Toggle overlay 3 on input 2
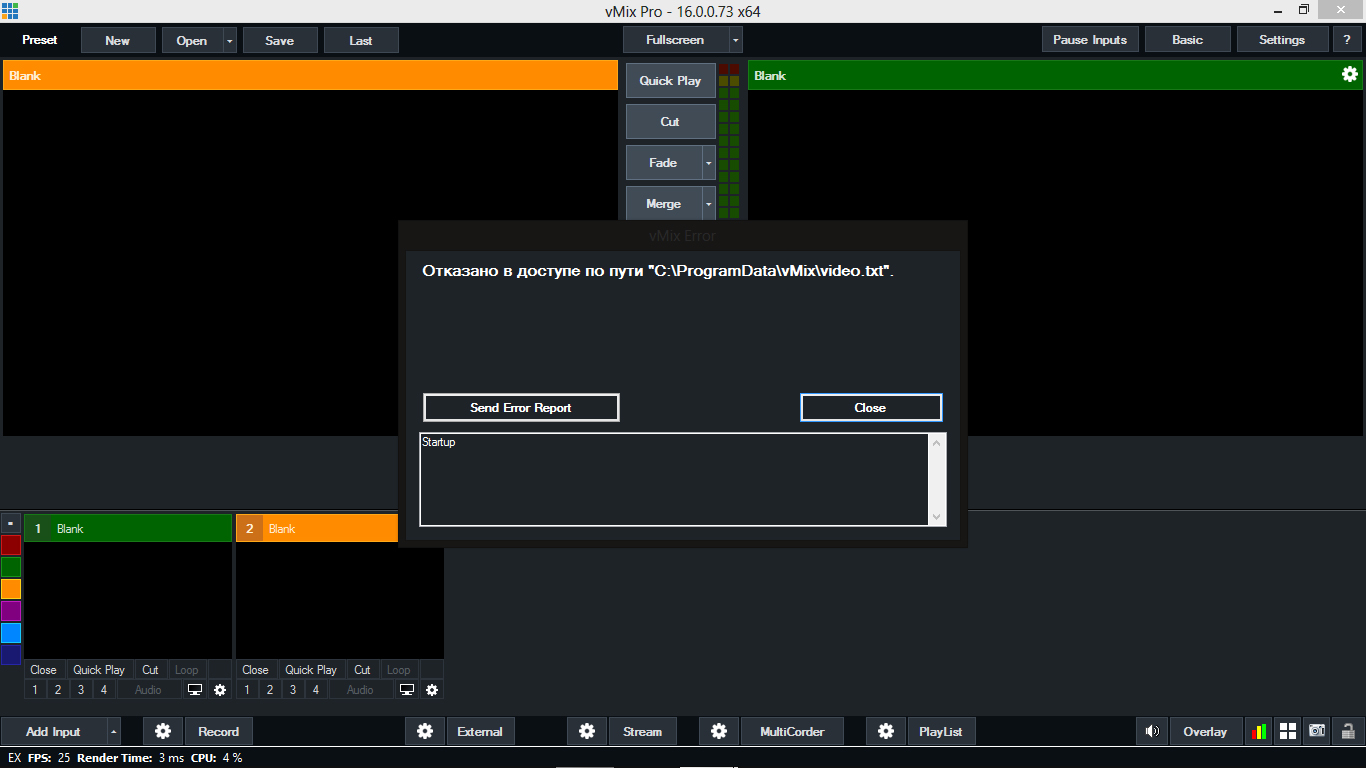Screen dimensions: 1366x768 [293, 690]
